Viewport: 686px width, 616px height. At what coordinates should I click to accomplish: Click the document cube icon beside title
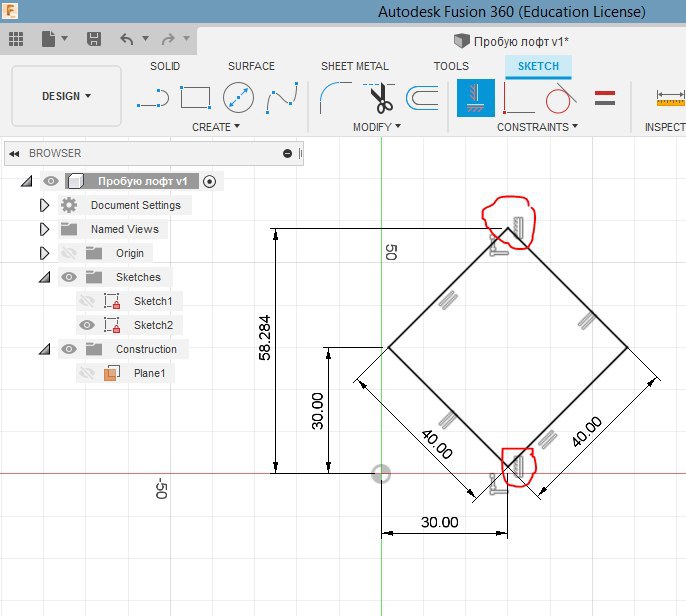(x=461, y=41)
